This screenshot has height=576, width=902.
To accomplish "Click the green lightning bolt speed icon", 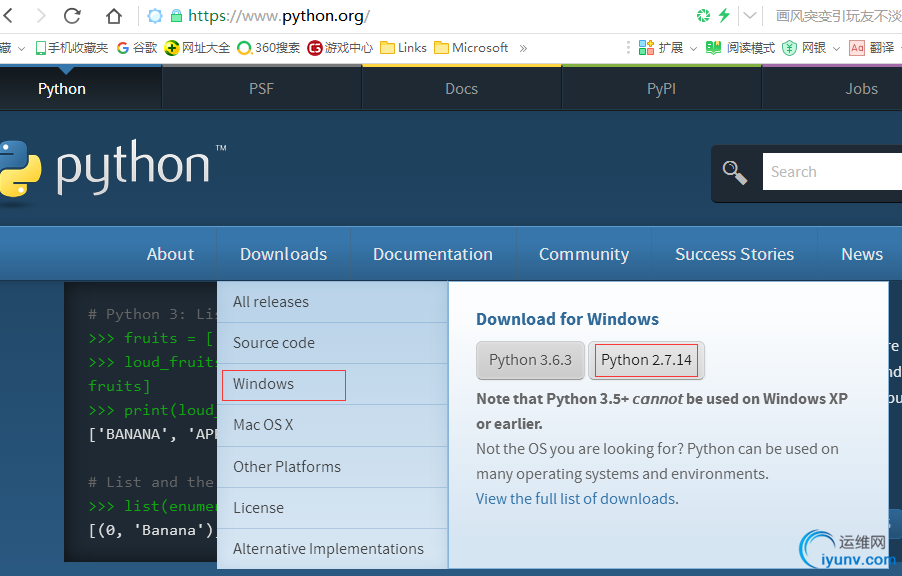I will pos(724,16).
